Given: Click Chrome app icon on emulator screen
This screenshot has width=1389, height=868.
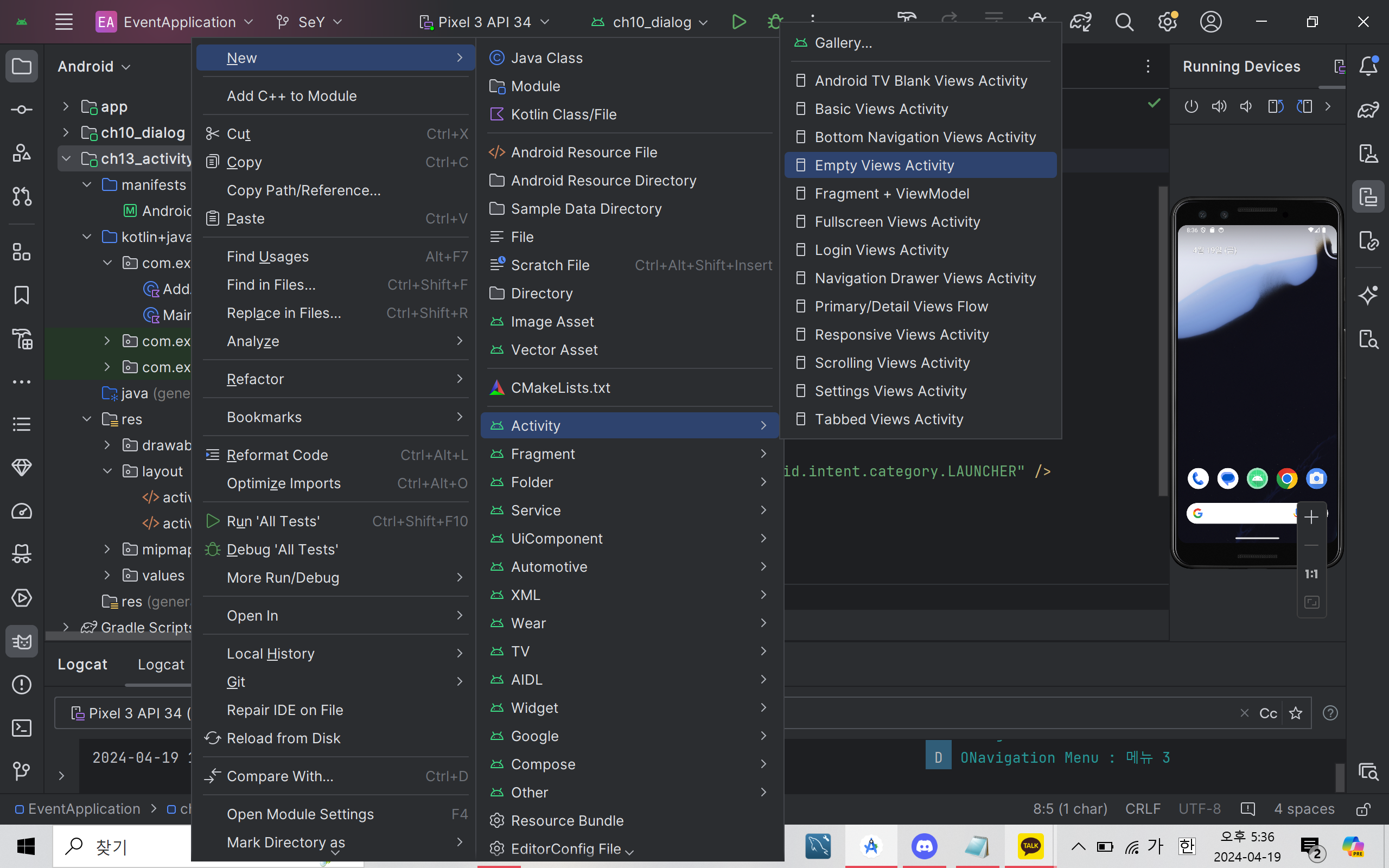Looking at the screenshot, I should pos(1286,478).
